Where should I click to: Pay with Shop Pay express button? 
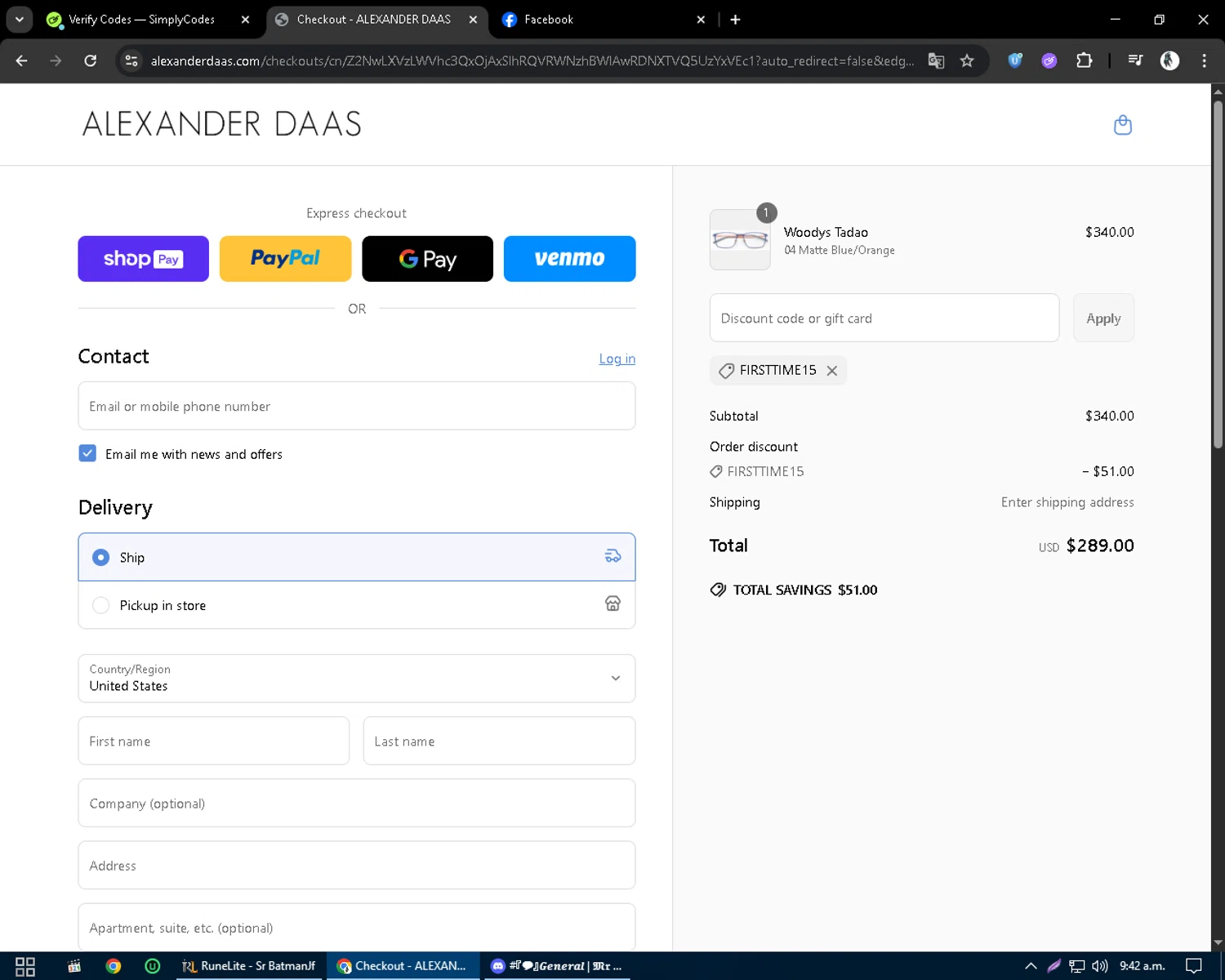[x=143, y=259]
